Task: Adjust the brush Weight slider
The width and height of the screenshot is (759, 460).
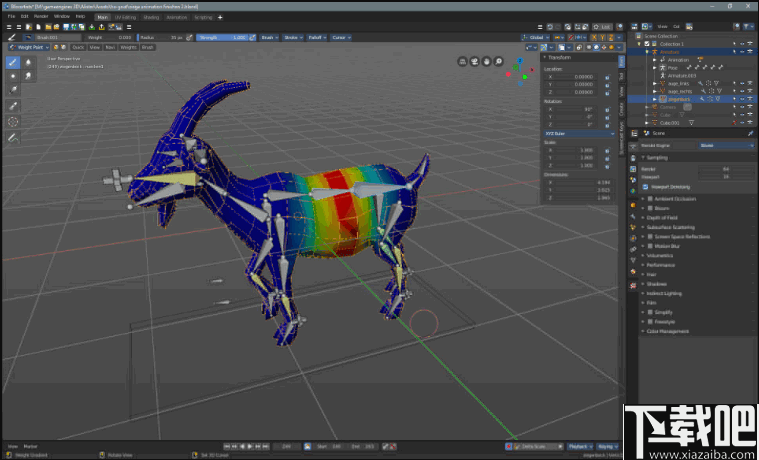Action: [109, 37]
